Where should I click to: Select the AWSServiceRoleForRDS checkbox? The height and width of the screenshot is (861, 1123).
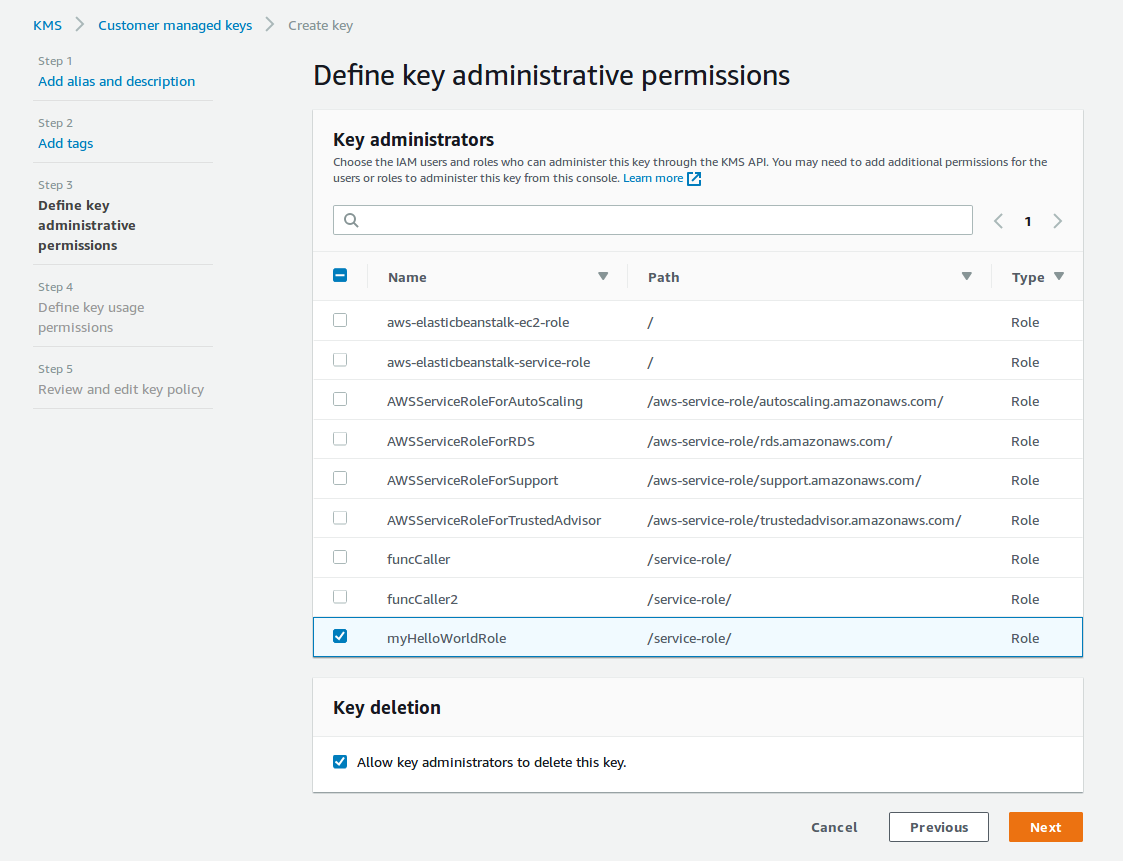pos(340,439)
